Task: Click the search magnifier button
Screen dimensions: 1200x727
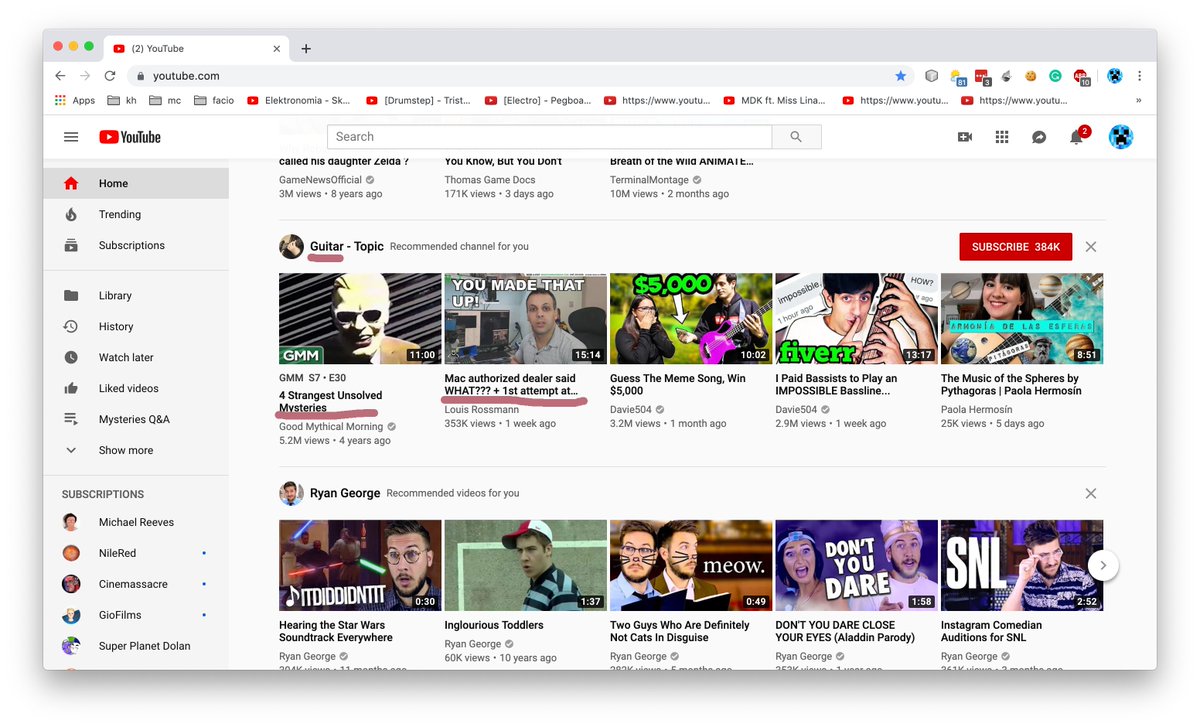Action: pos(796,137)
